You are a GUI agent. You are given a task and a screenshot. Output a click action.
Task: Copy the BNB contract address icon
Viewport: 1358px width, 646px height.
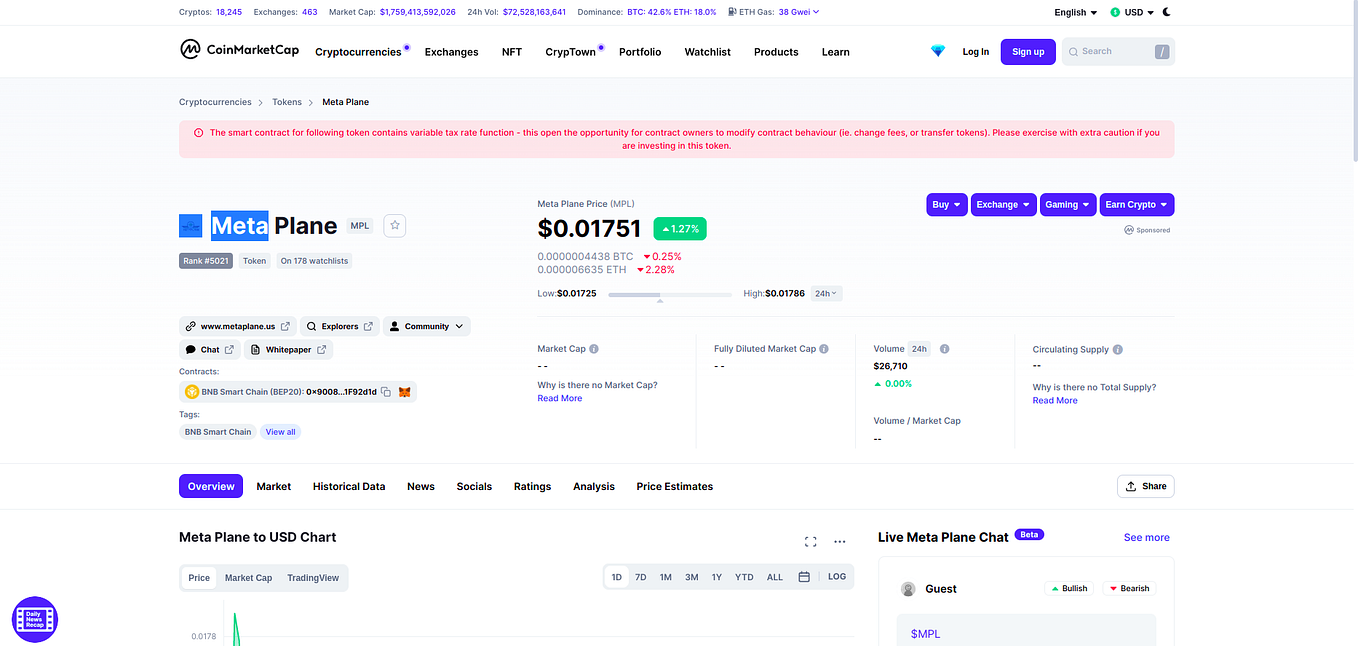[x=386, y=392]
